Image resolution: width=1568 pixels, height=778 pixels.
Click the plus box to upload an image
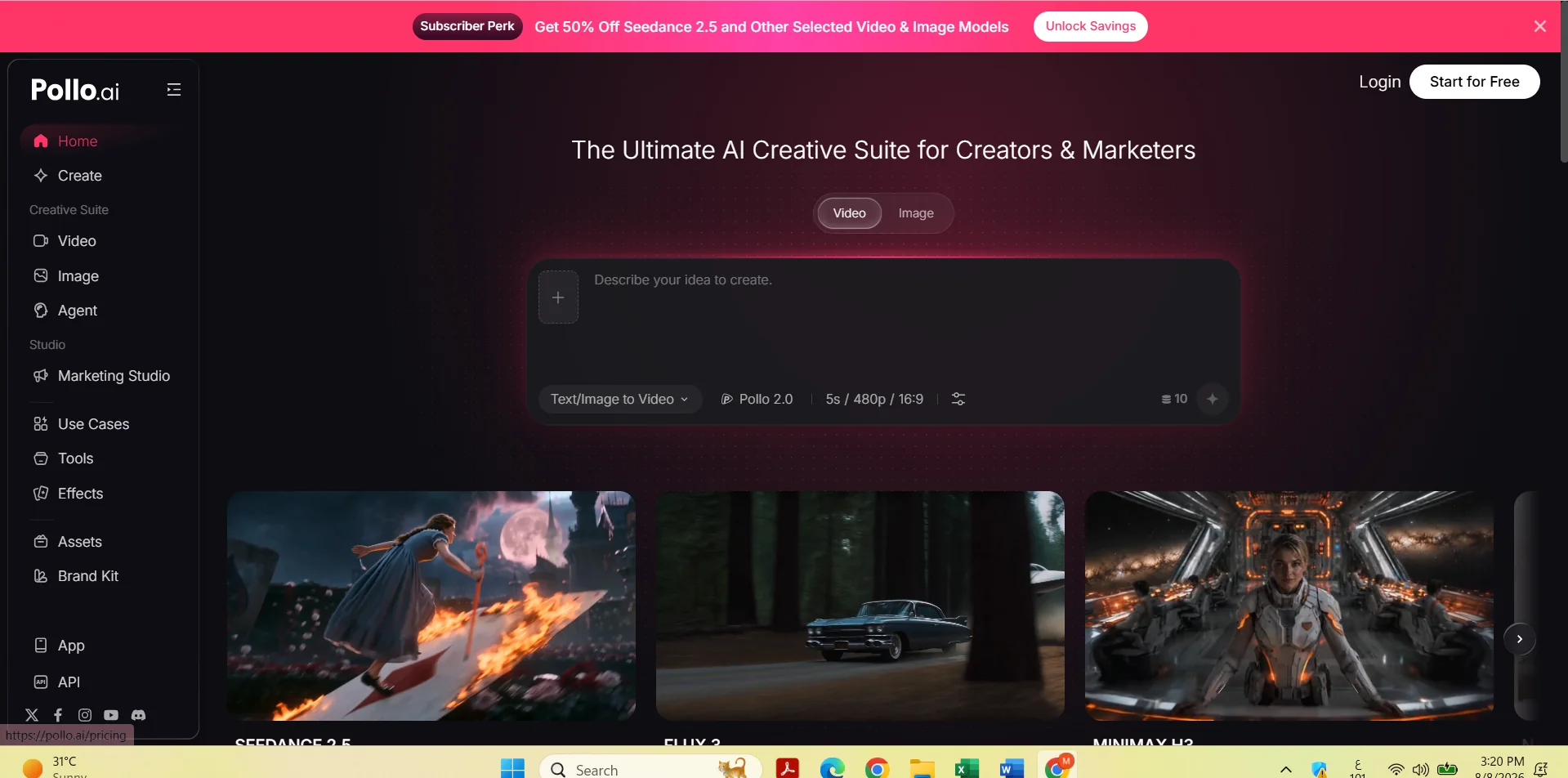558,297
